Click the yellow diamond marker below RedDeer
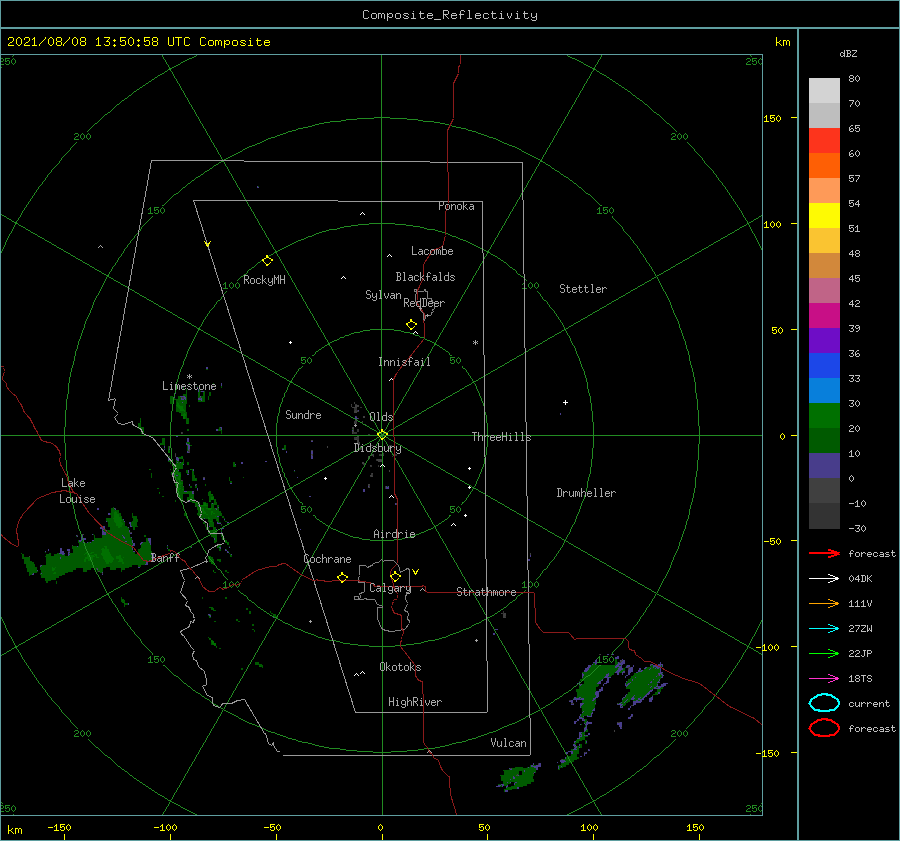 411,325
